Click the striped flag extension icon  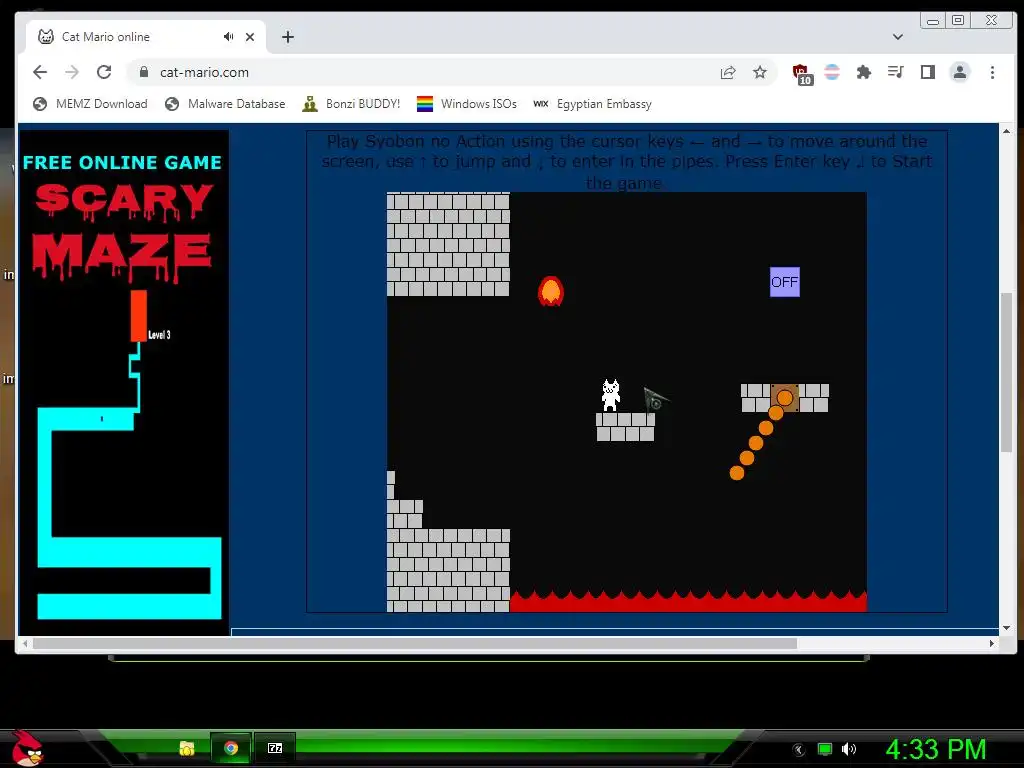832,72
